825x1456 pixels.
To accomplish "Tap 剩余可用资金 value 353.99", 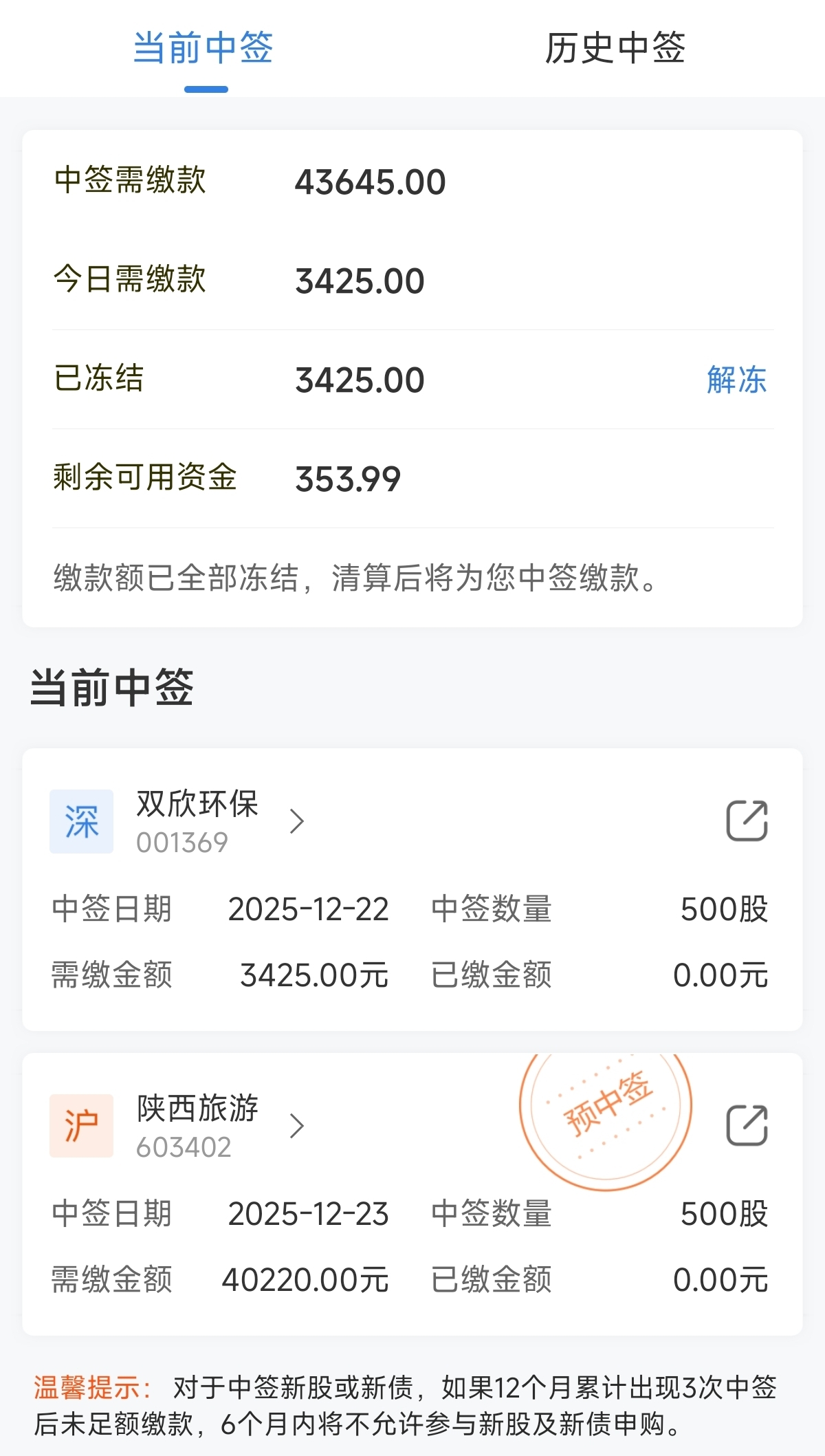I will (x=348, y=479).
